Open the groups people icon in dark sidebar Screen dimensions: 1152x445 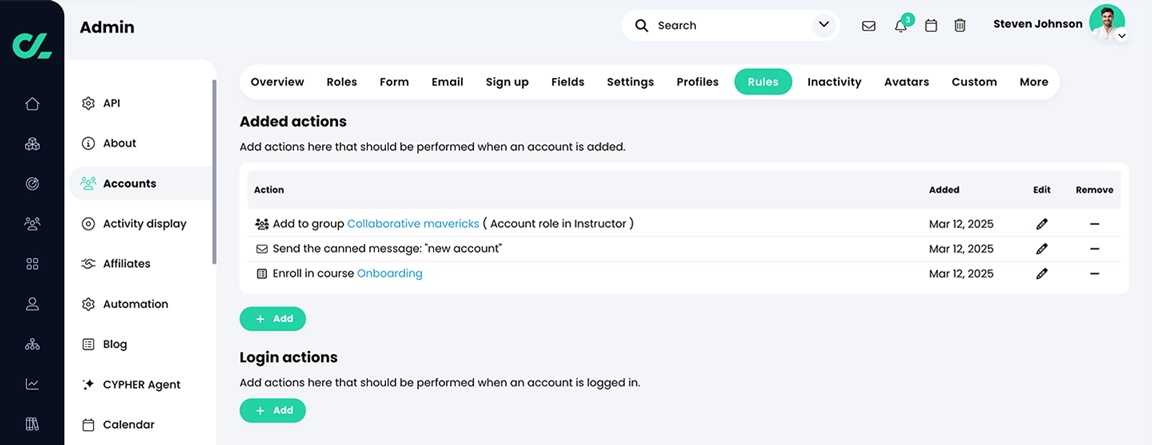(x=32, y=223)
